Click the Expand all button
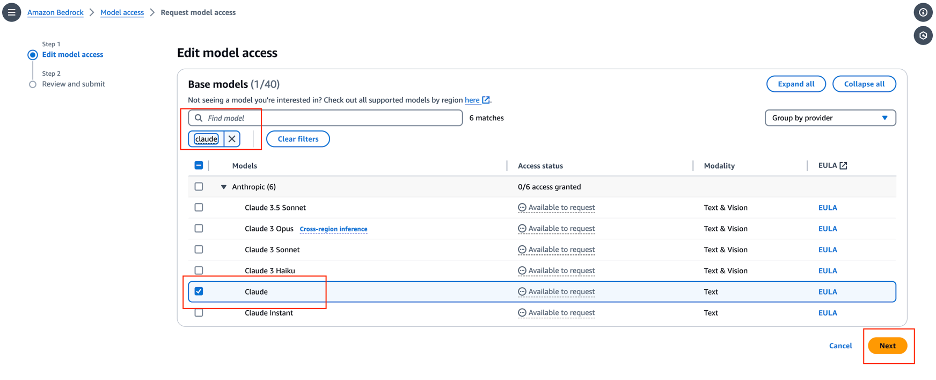The width and height of the screenshot is (936, 380). point(796,84)
